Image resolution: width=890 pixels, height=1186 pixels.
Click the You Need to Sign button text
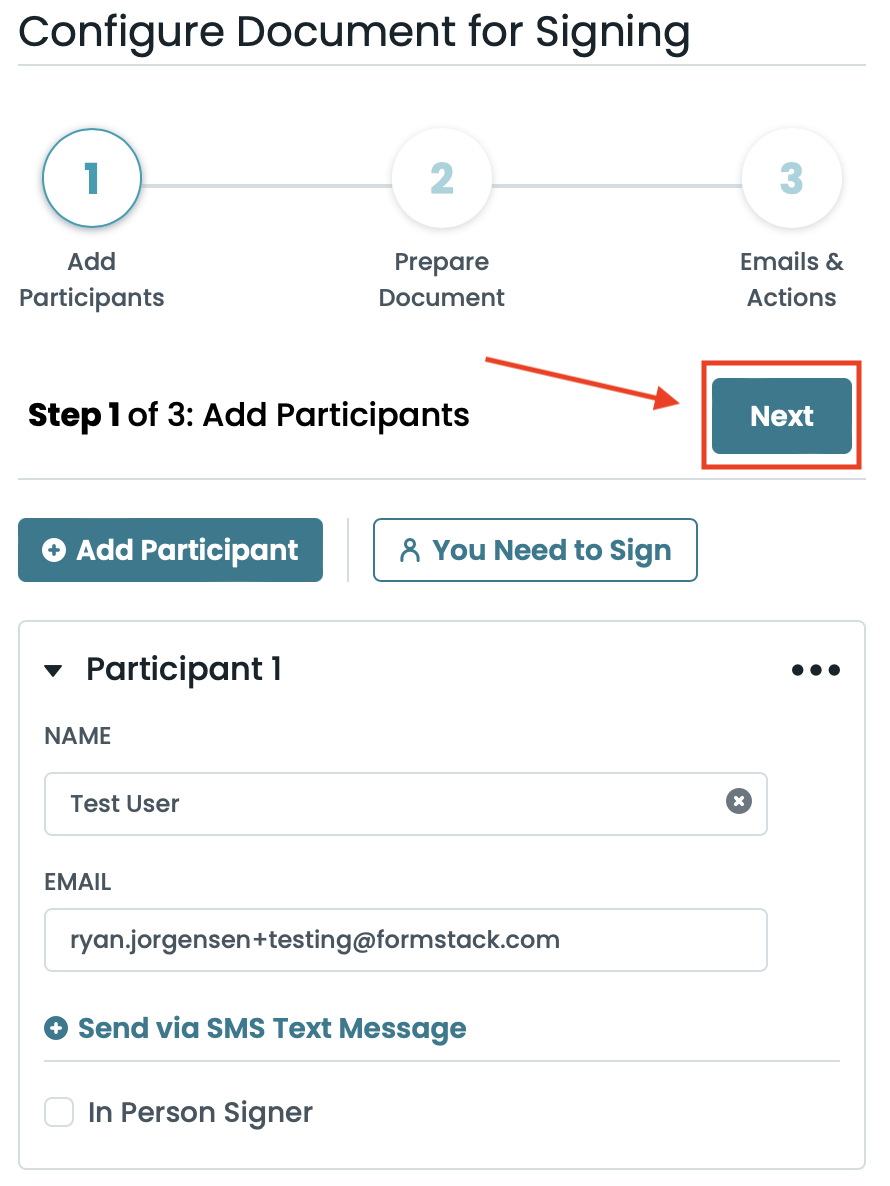pyautogui.click(x=551, y=550)
